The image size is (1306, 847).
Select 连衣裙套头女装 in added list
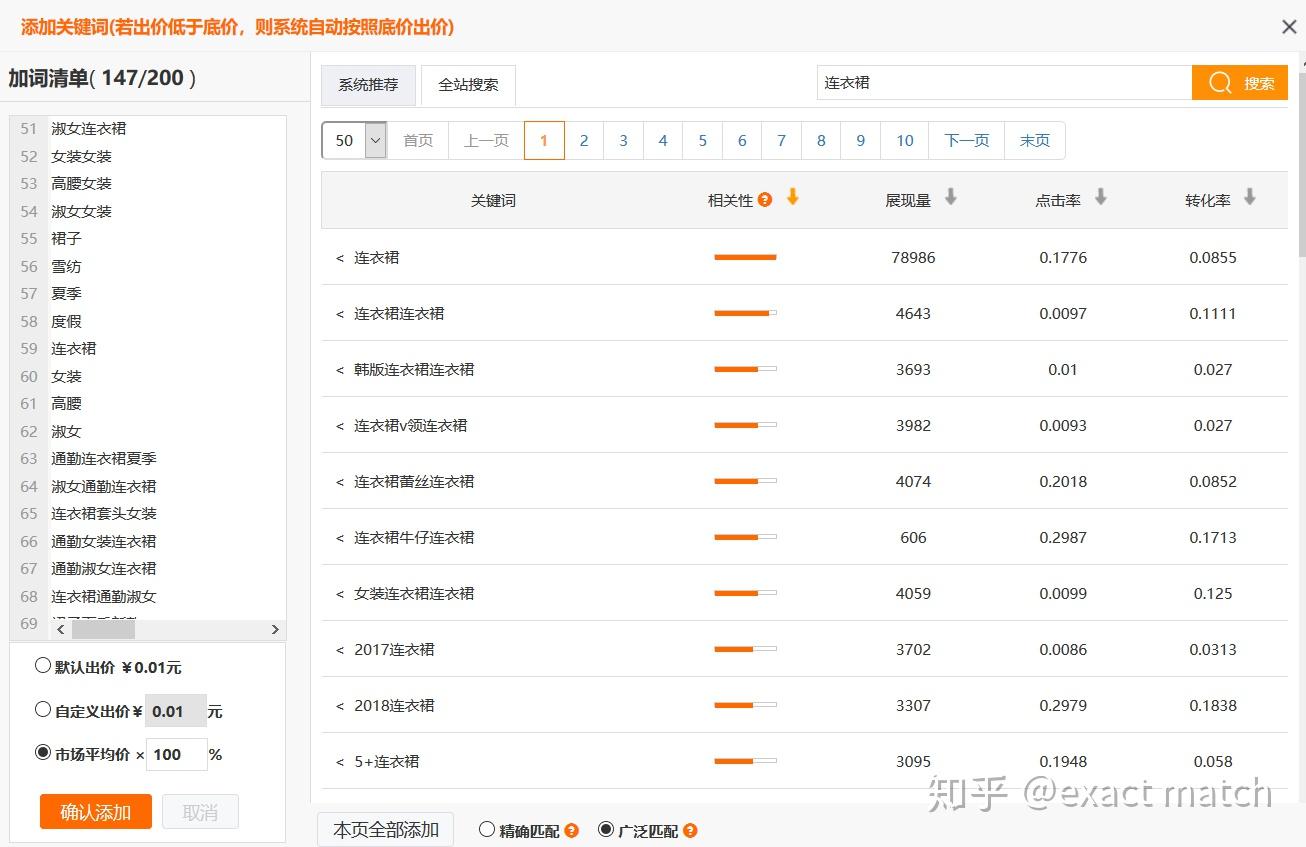104,514
